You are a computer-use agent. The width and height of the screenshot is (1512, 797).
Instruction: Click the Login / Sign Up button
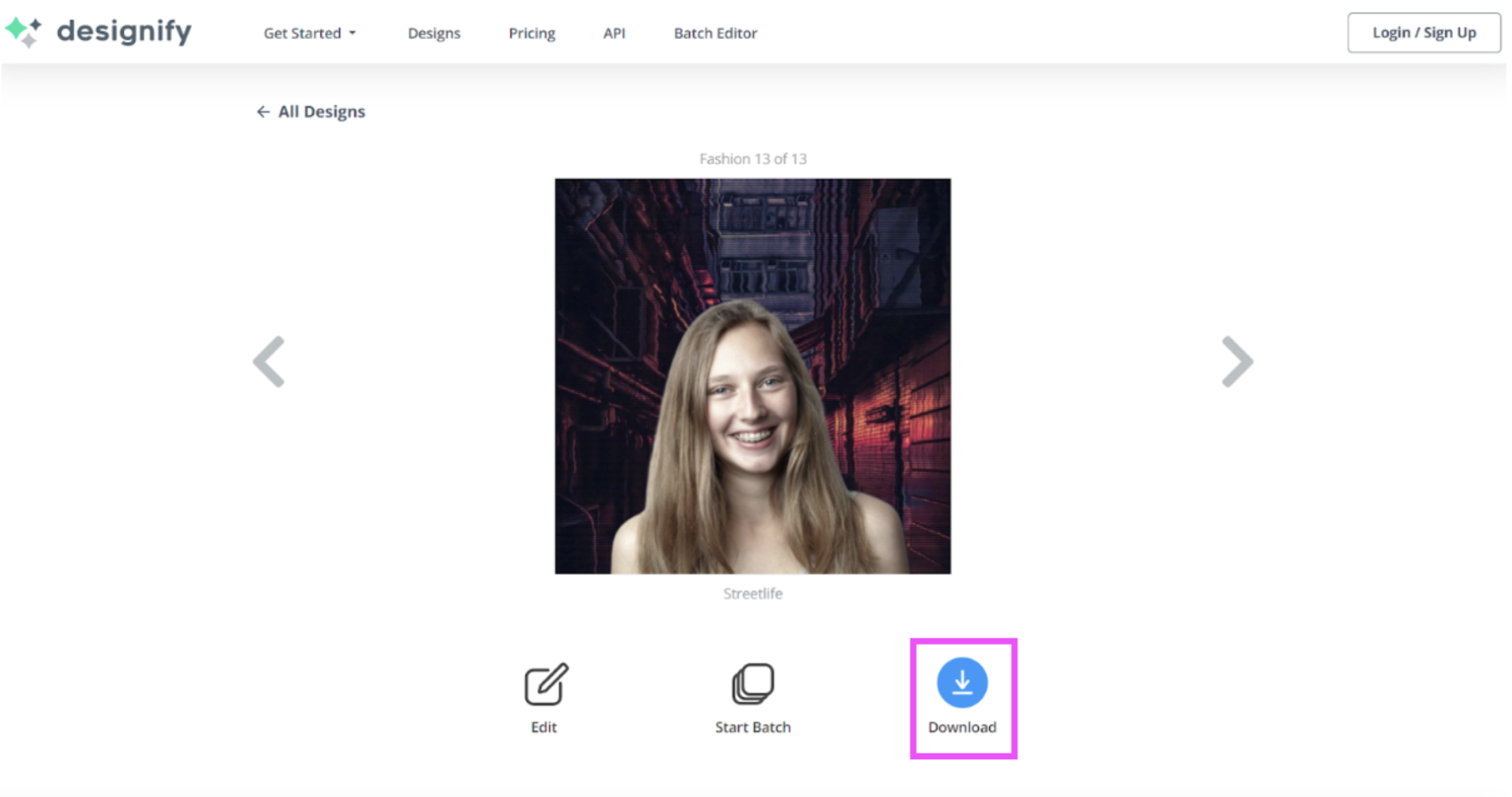[x=1422, y=32]
